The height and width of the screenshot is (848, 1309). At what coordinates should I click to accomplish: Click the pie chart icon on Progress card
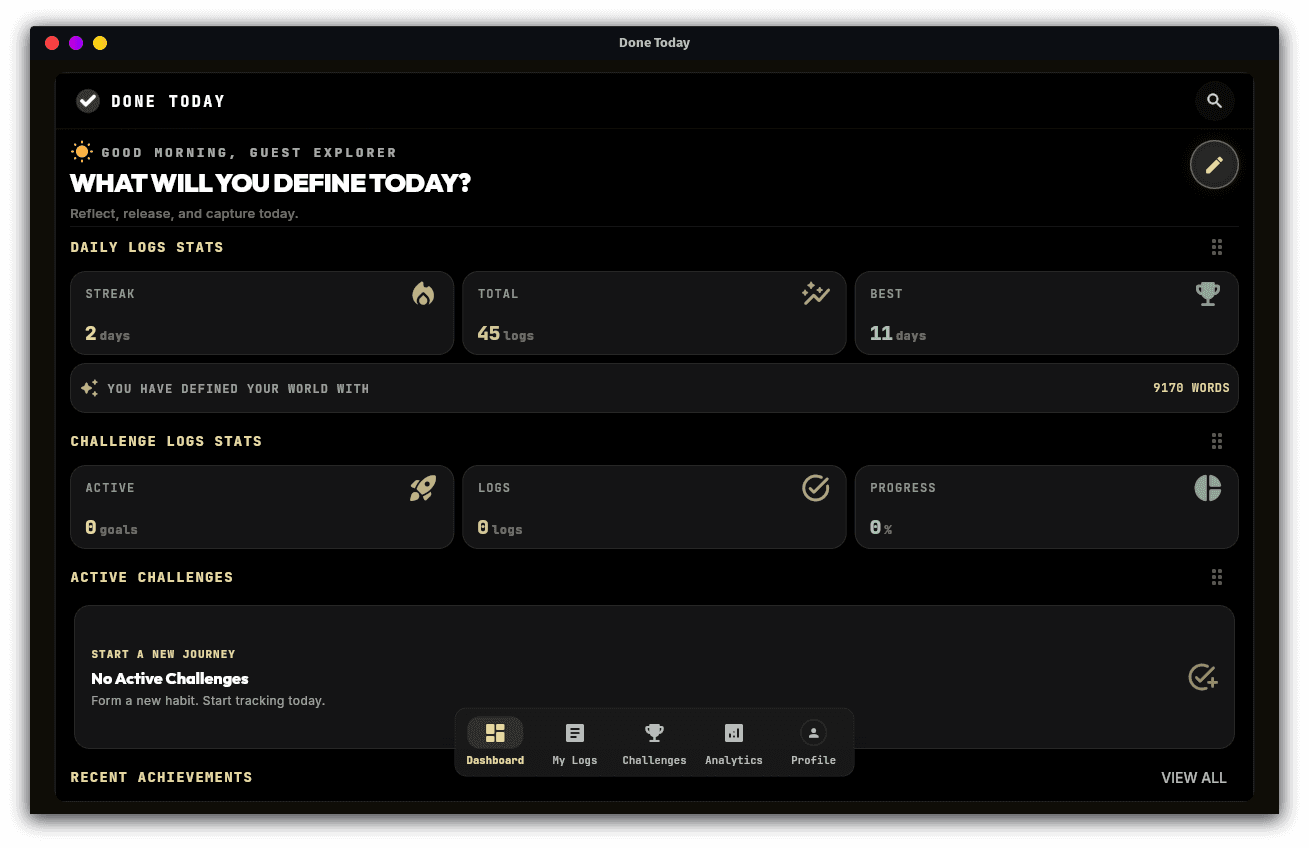[x=1208, y=488]
